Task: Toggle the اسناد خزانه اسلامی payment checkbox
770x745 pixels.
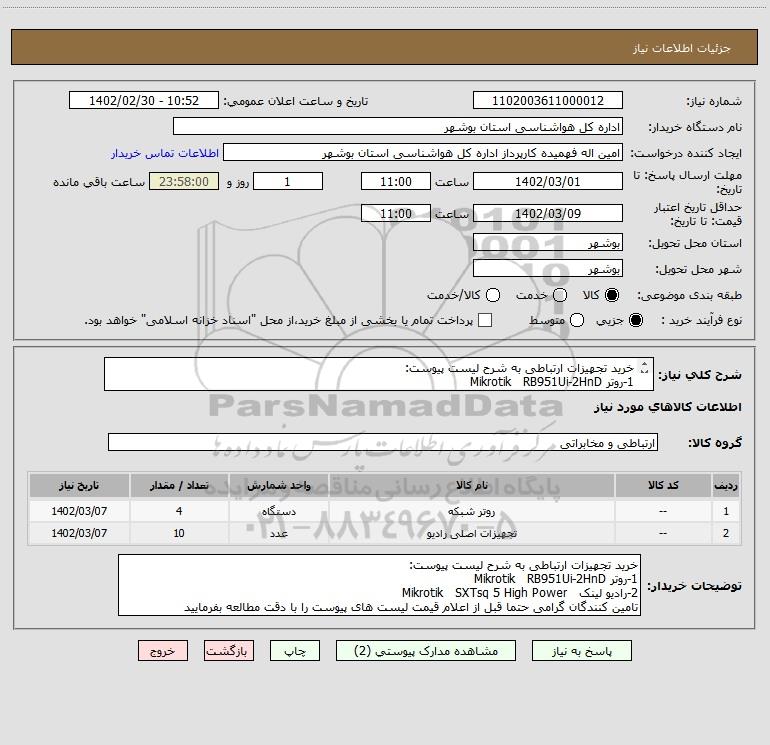Action: point(485,320)
